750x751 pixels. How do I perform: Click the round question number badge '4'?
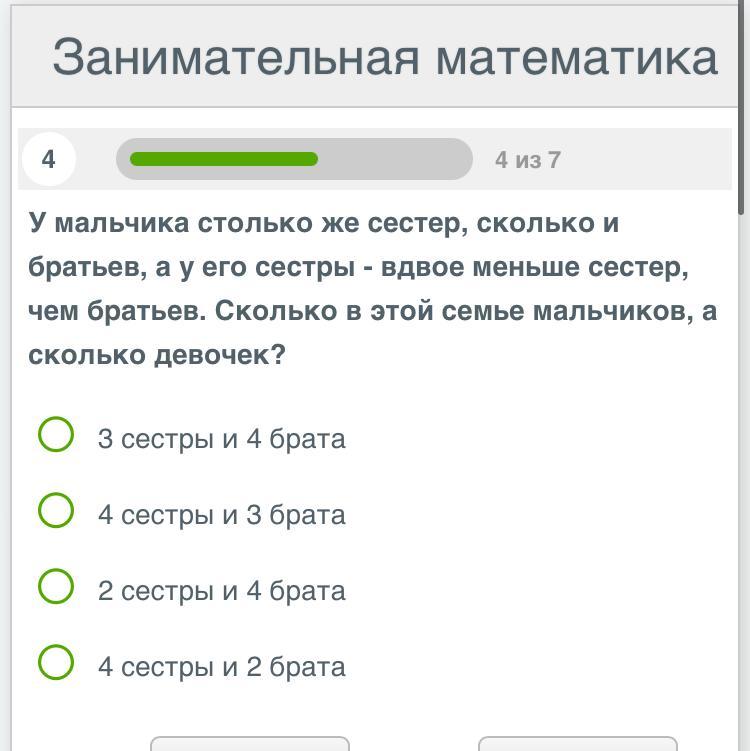coord(49,159)
